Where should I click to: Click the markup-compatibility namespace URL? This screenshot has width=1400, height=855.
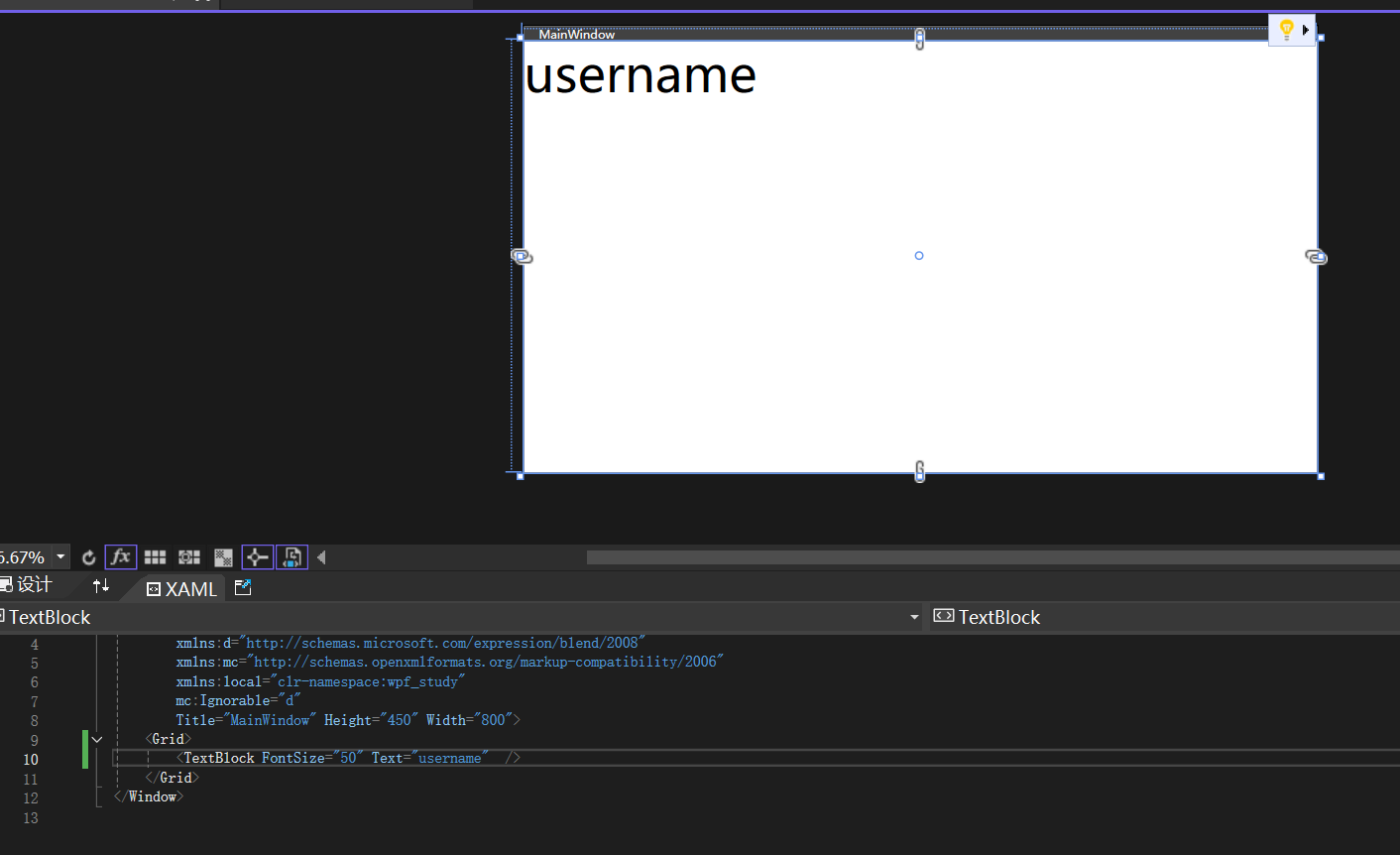[485, 662]
